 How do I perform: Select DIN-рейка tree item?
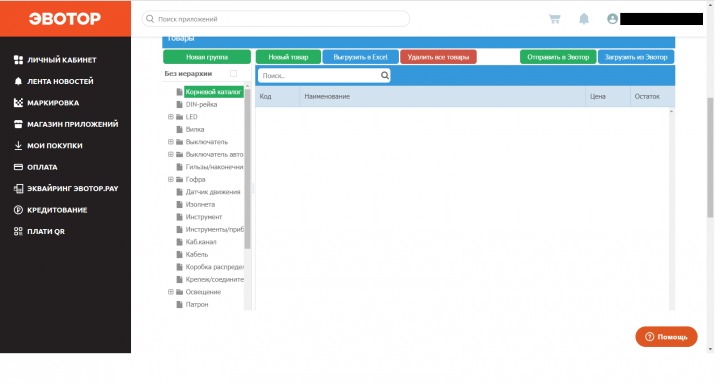[202, 104]
